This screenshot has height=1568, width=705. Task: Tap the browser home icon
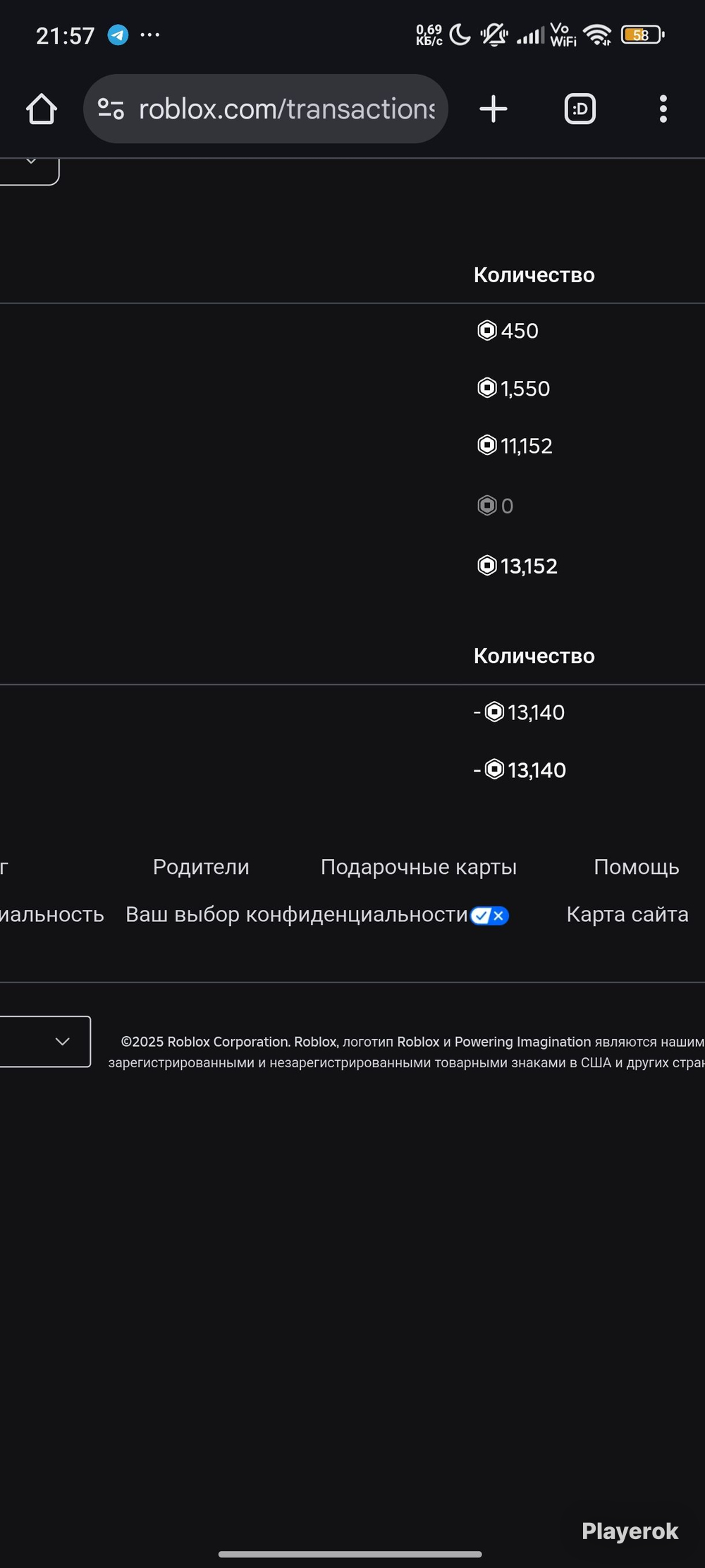(42, 109)
